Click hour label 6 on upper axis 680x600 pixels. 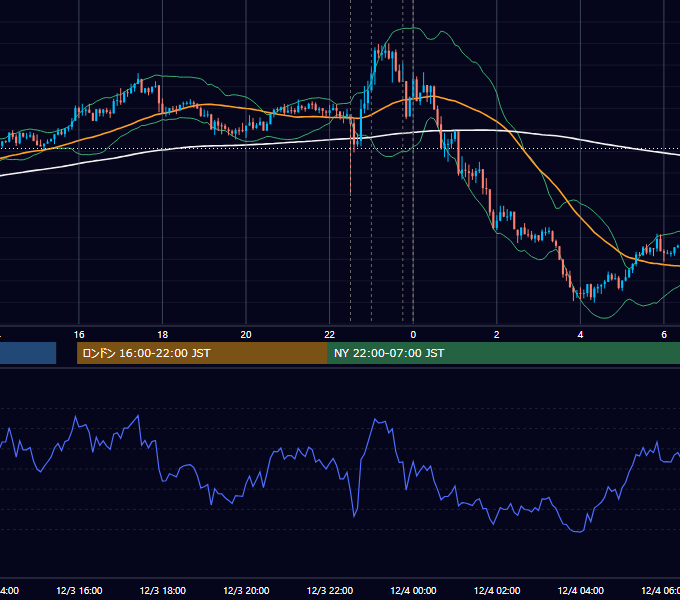664,335
